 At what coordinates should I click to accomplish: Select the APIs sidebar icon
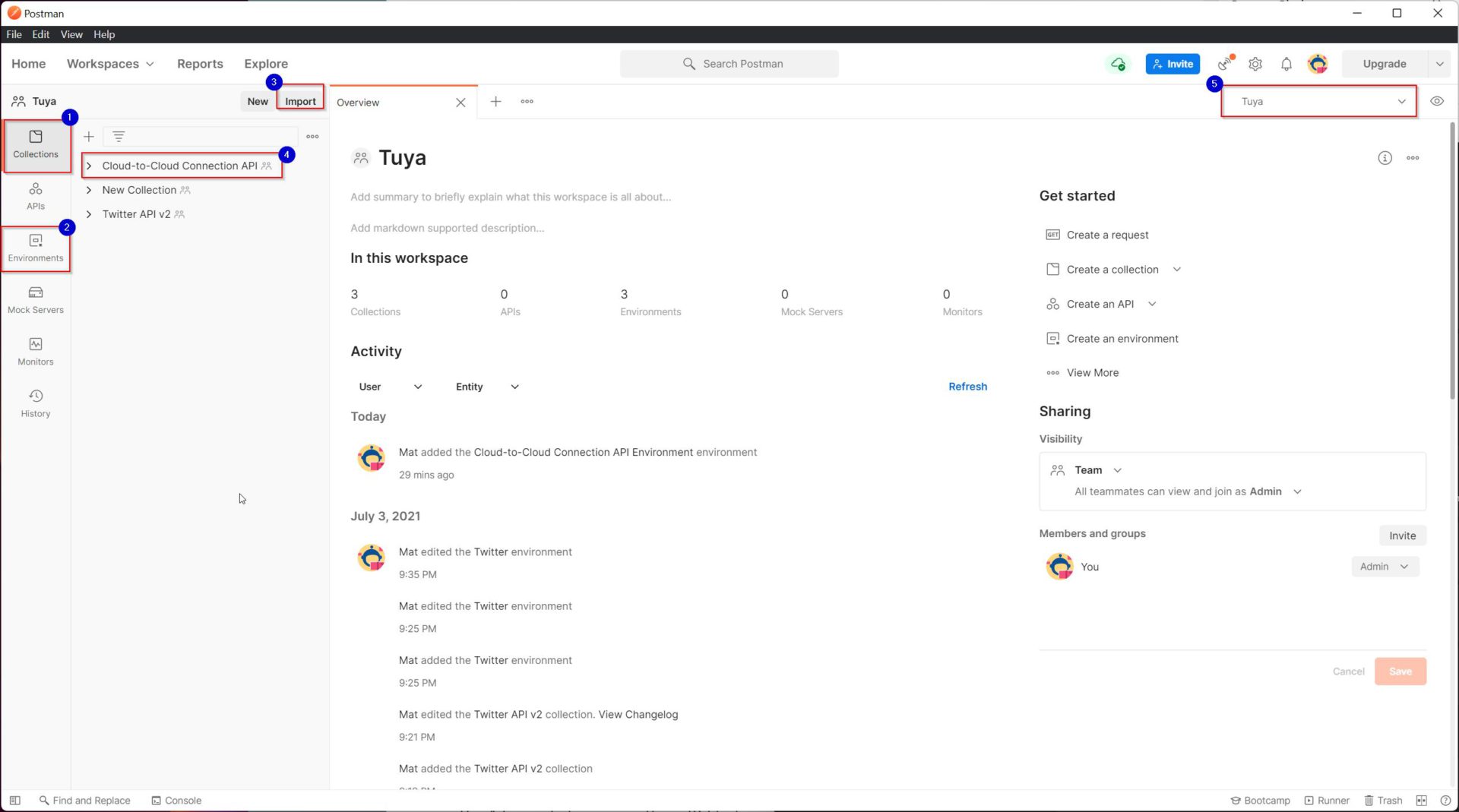tap(35, 197)
